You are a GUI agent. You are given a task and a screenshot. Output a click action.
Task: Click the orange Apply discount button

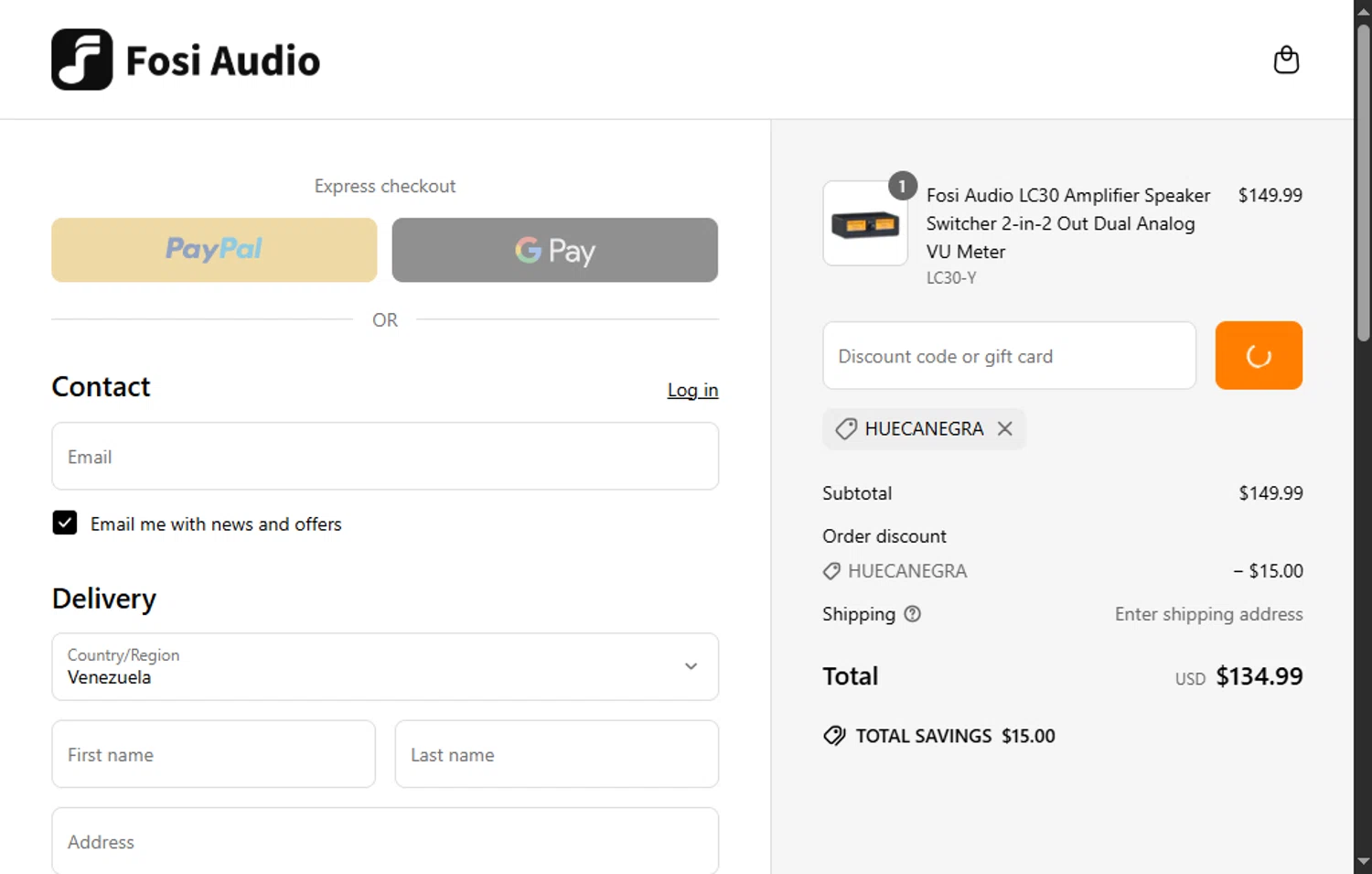pyautogui.click(x=1259, y=355)
